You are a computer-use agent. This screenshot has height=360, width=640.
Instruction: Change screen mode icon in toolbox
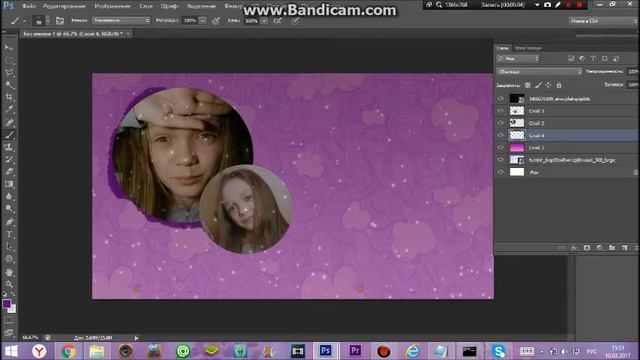point(9,333)
